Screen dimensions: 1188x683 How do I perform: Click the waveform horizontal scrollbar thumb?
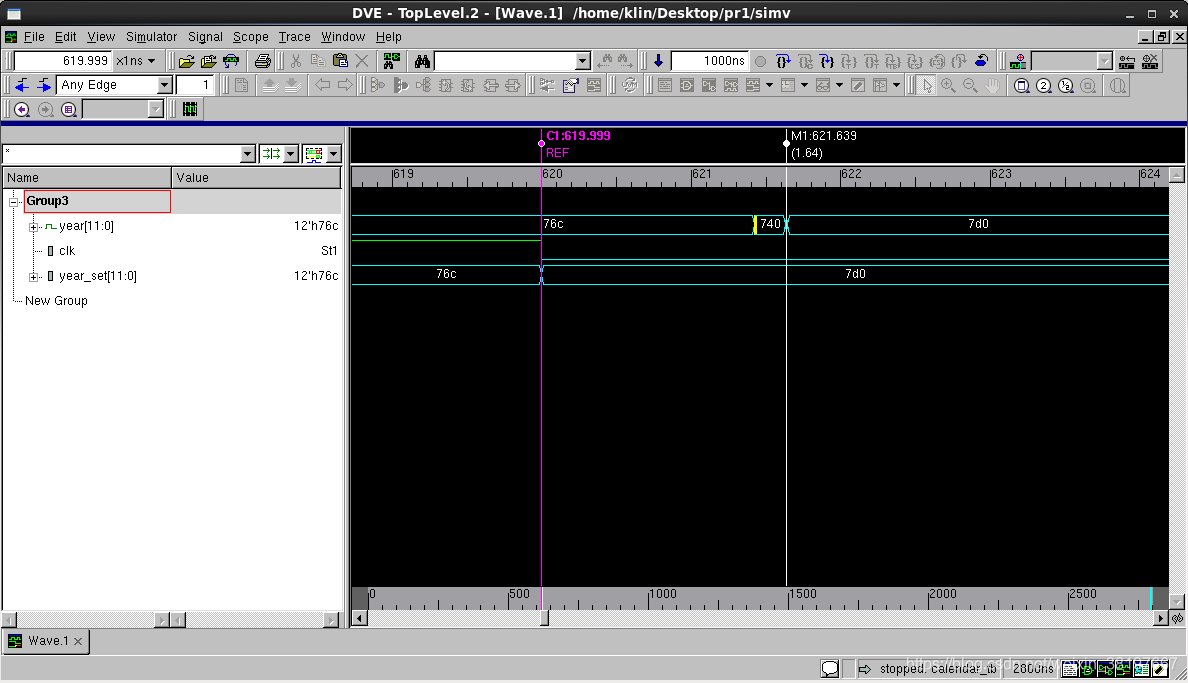pos(544,619)
